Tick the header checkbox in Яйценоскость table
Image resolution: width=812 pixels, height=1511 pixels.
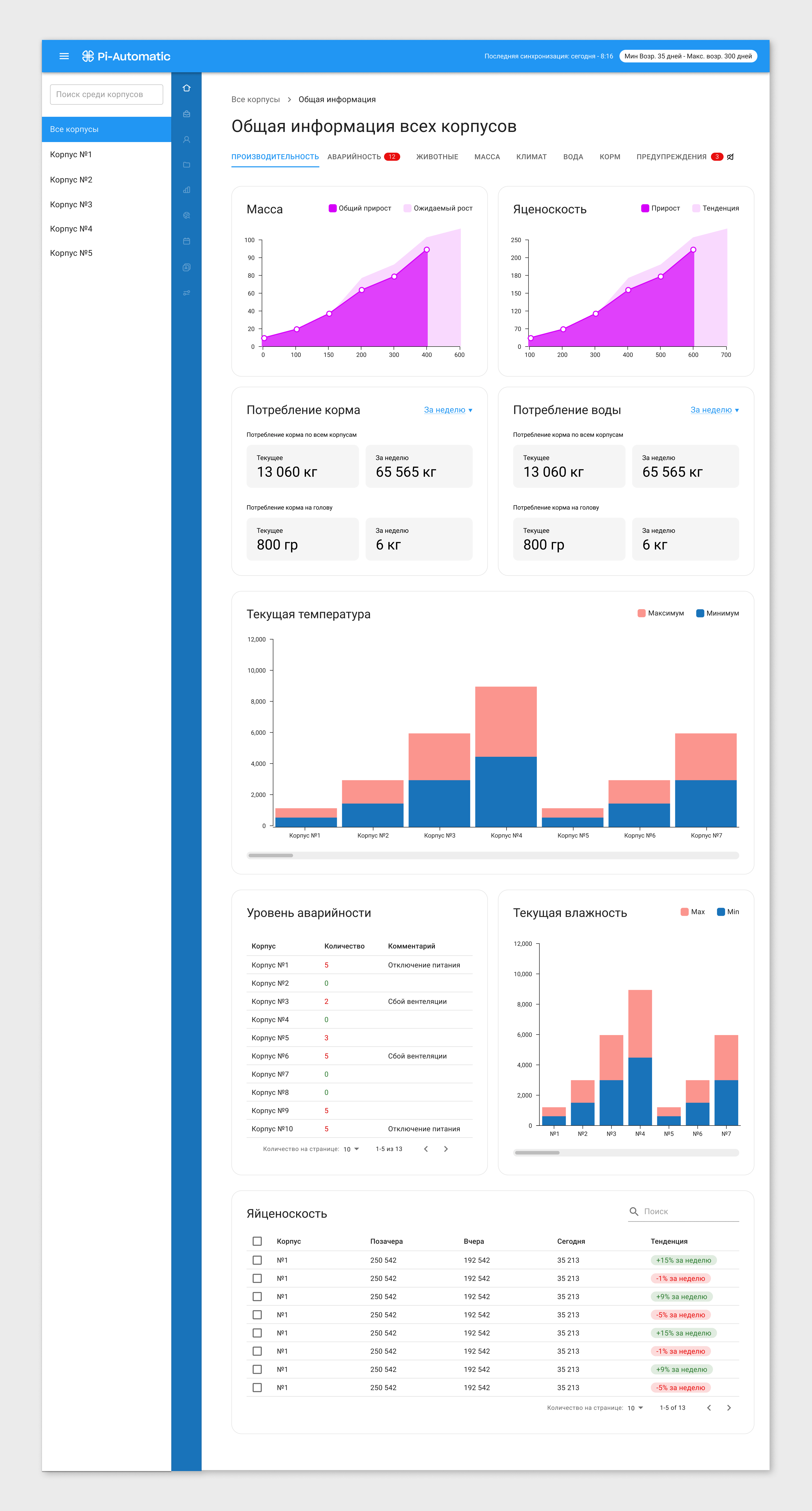point(257,1241)
